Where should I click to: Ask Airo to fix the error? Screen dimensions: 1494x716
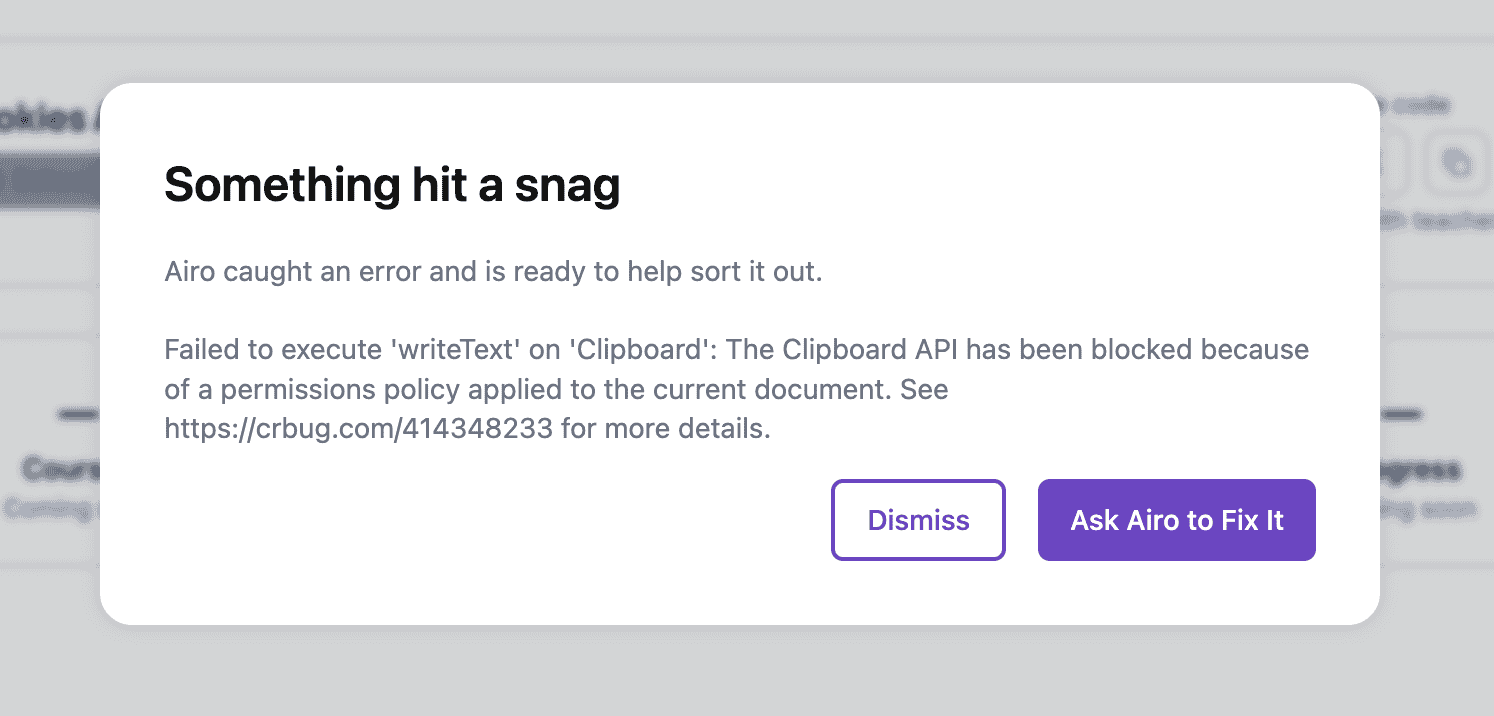[x=1177, y=520]
